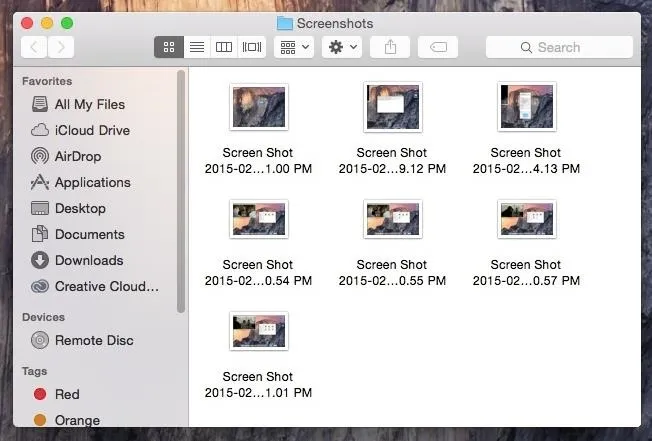Click the Downloads arrow icon
This screenshot has height=441, width=652.
[x=40, y=260]
